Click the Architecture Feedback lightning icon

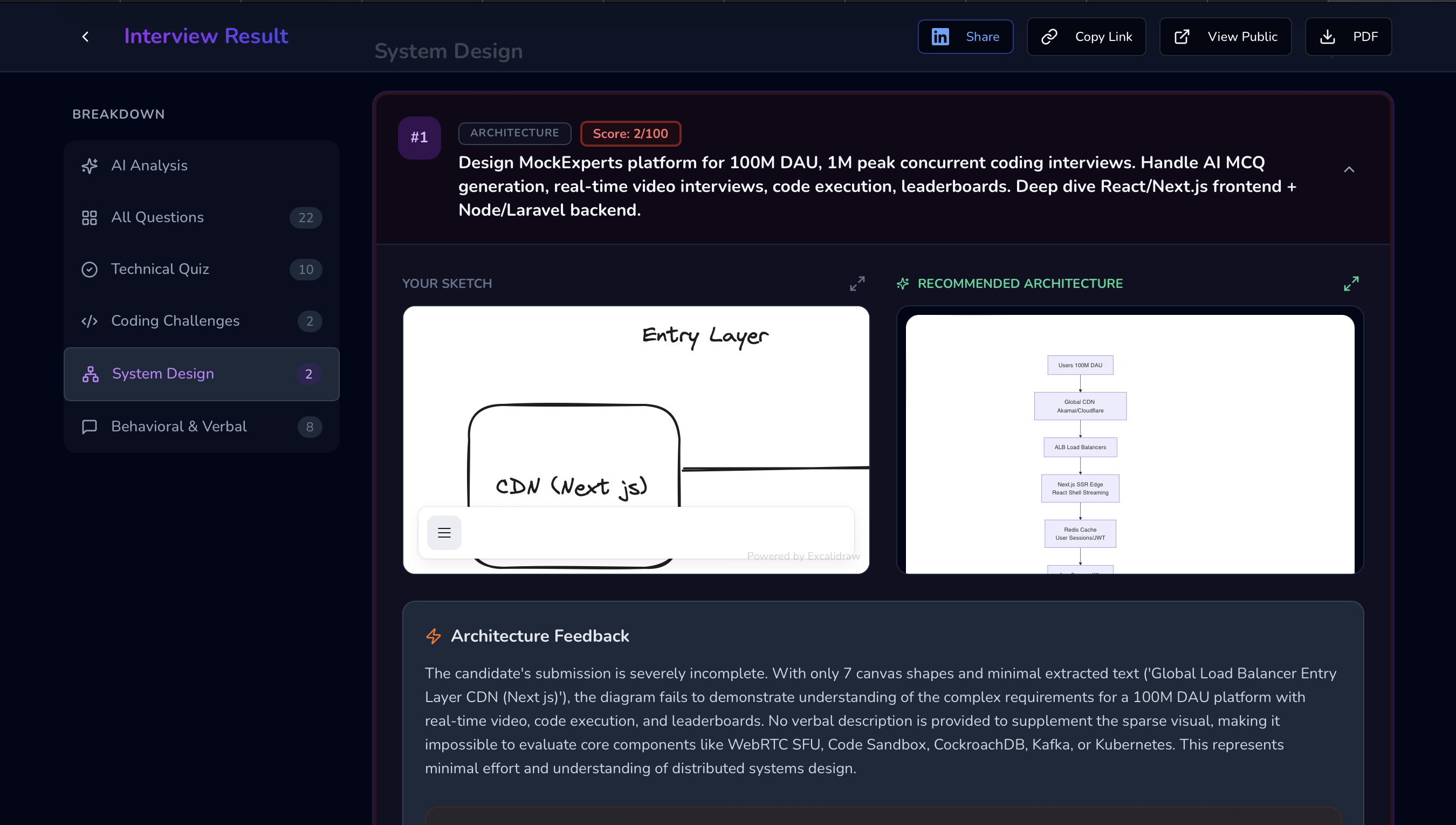[x=434, y=636]
